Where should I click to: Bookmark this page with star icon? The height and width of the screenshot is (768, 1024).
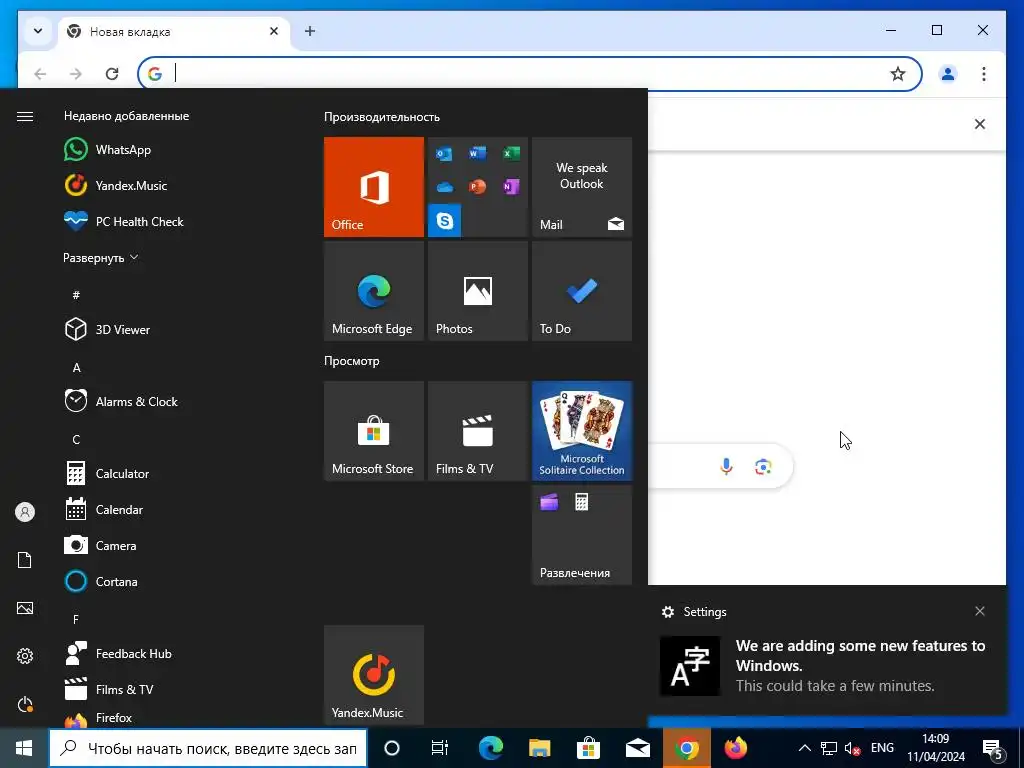(x=898, y=74)
